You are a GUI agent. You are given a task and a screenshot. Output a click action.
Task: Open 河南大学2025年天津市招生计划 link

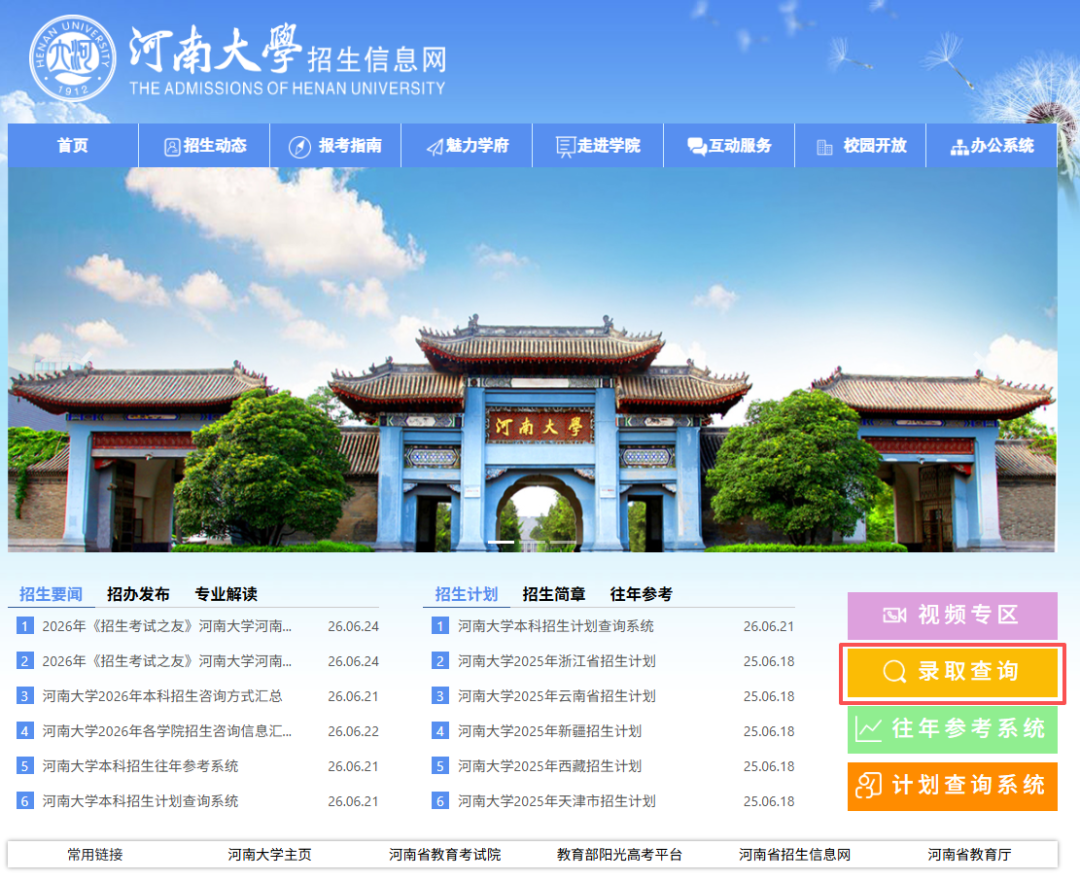pos(557,801)
